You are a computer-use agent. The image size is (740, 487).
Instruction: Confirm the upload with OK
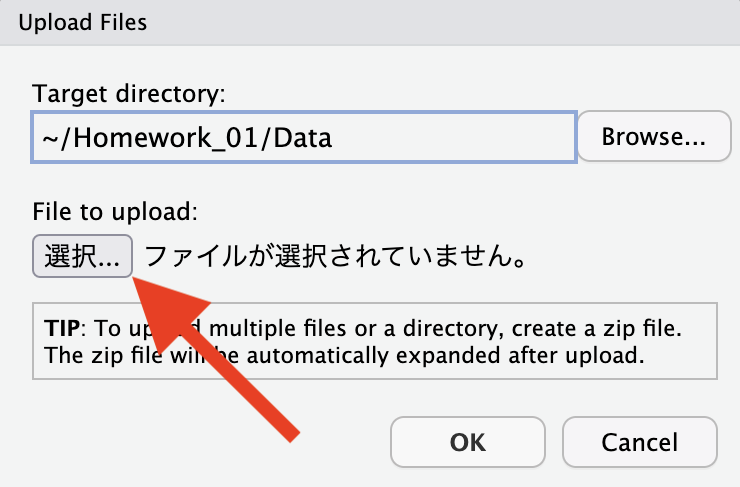coord(468,442)
